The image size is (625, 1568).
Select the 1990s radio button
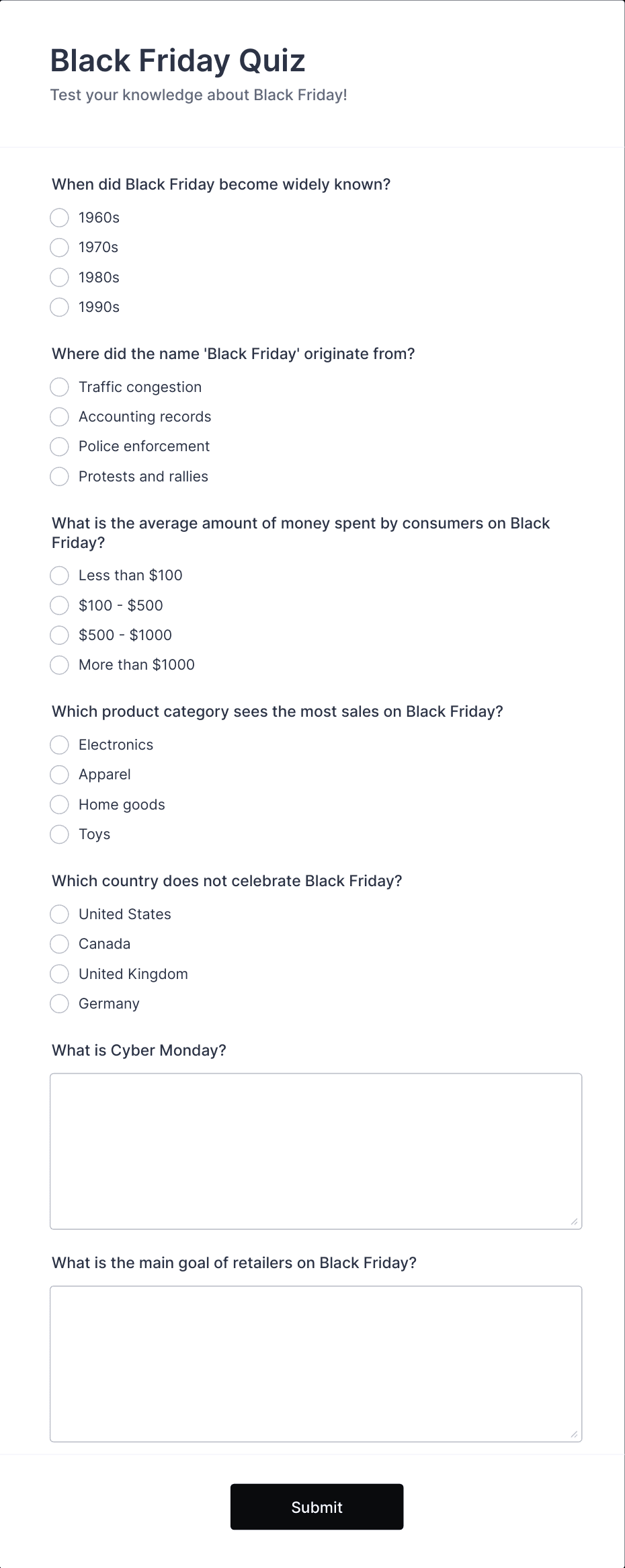[59, 307]
